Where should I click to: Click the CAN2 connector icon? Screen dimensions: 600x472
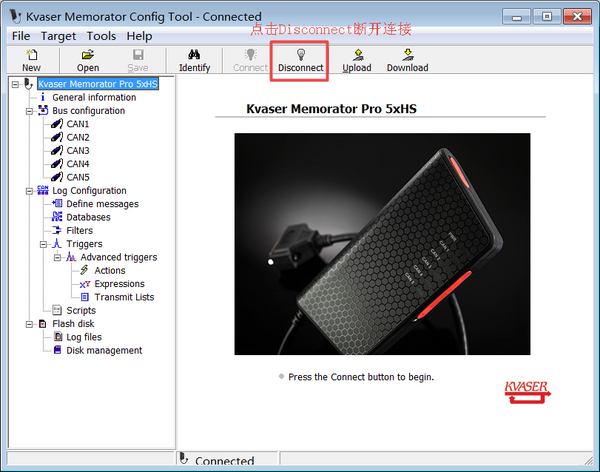tap(57, 137)
